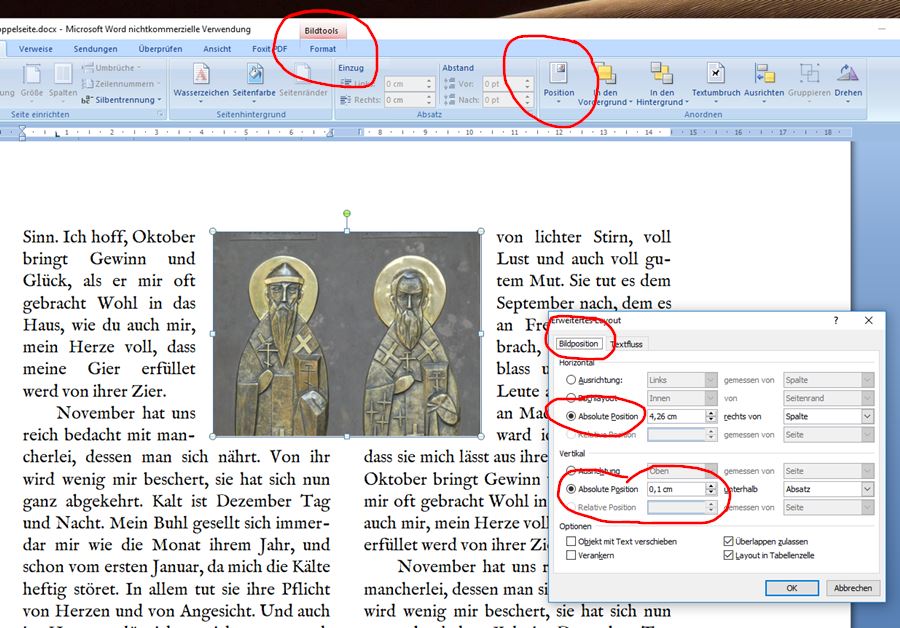The image size is (900, 628).
Task: Open the Position dropdown in Anordnen group
Action: coord(558,80)
